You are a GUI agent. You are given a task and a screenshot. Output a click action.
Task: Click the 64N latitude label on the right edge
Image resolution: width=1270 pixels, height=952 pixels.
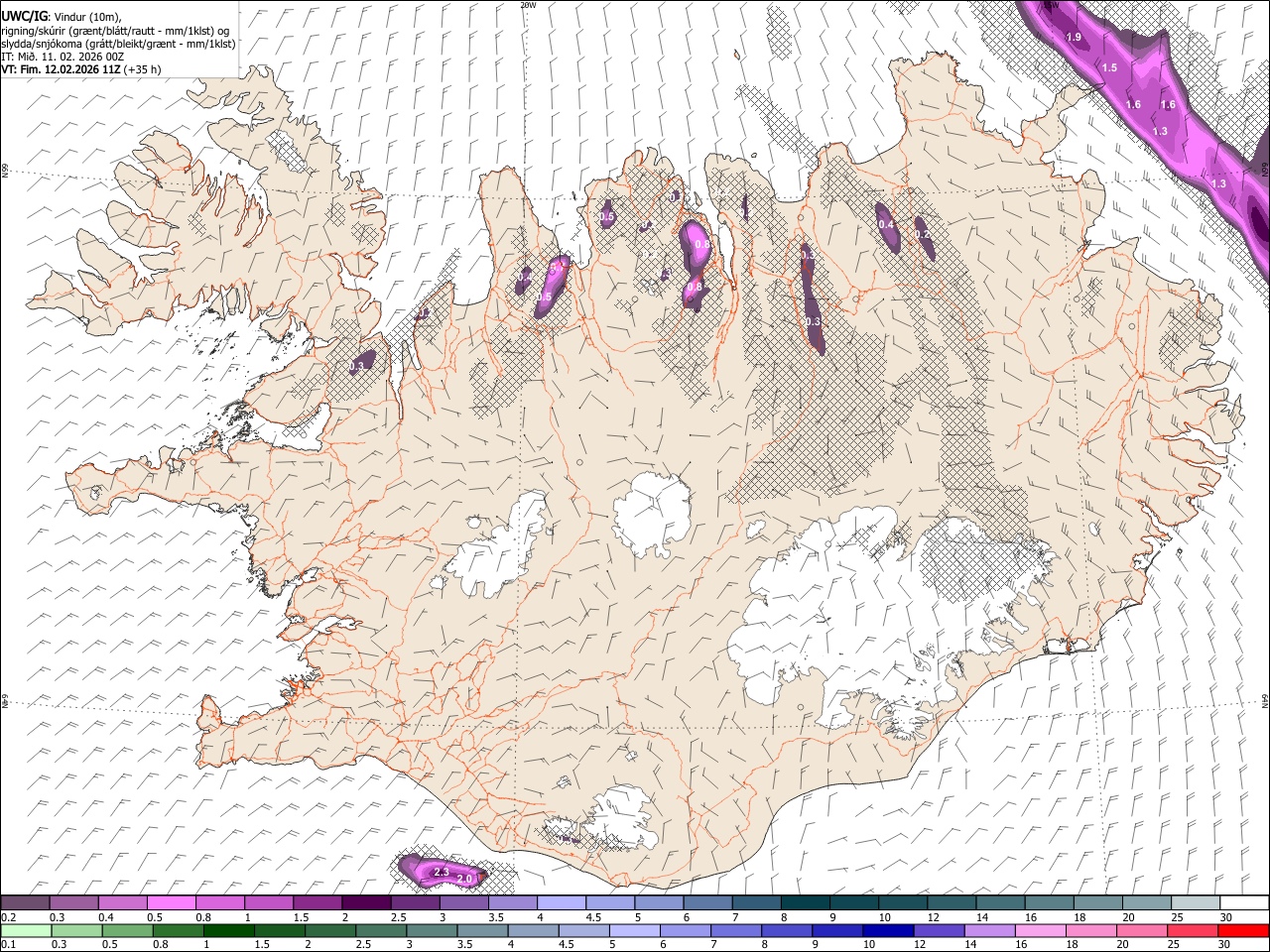point(1265,700)
